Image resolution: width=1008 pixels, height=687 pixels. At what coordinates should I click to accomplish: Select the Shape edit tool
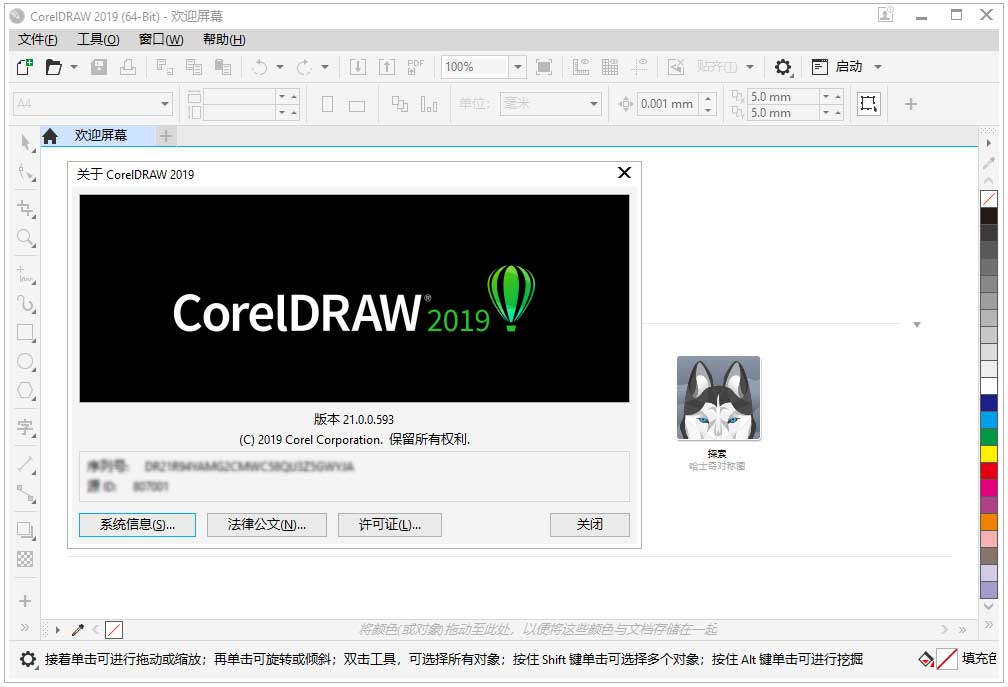point(26,173)
